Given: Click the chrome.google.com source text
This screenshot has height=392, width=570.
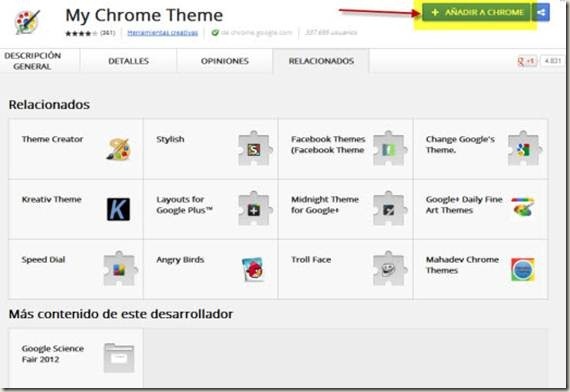Looking at the screenshot, I should click(x=256, y=33).
